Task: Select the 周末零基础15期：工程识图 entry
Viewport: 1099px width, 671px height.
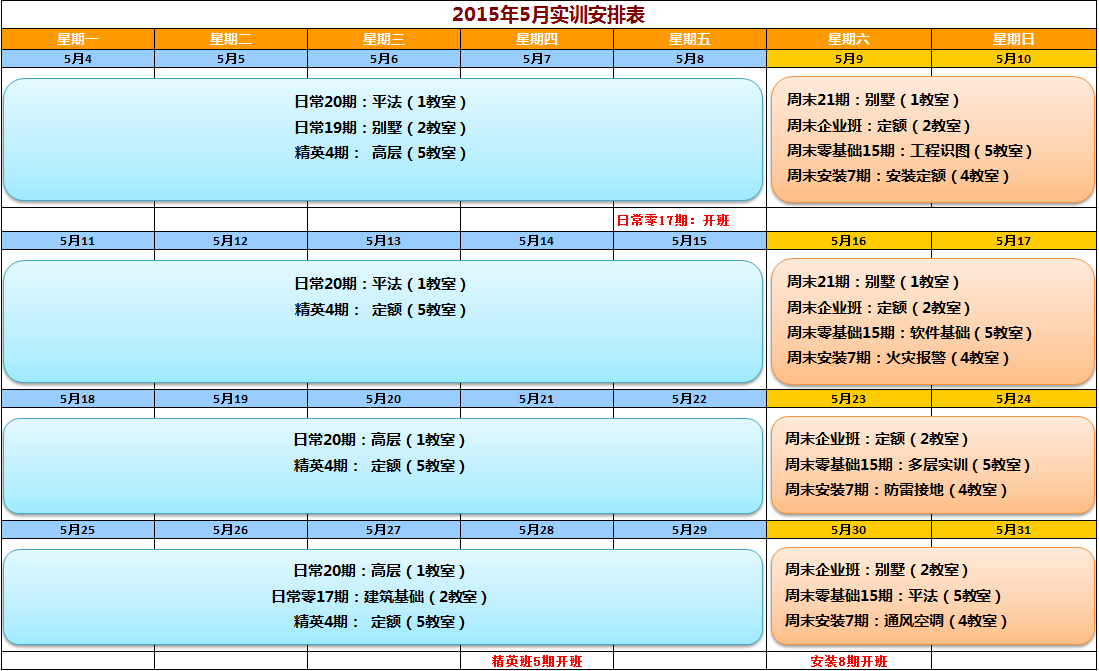Action: coord(909,151)
